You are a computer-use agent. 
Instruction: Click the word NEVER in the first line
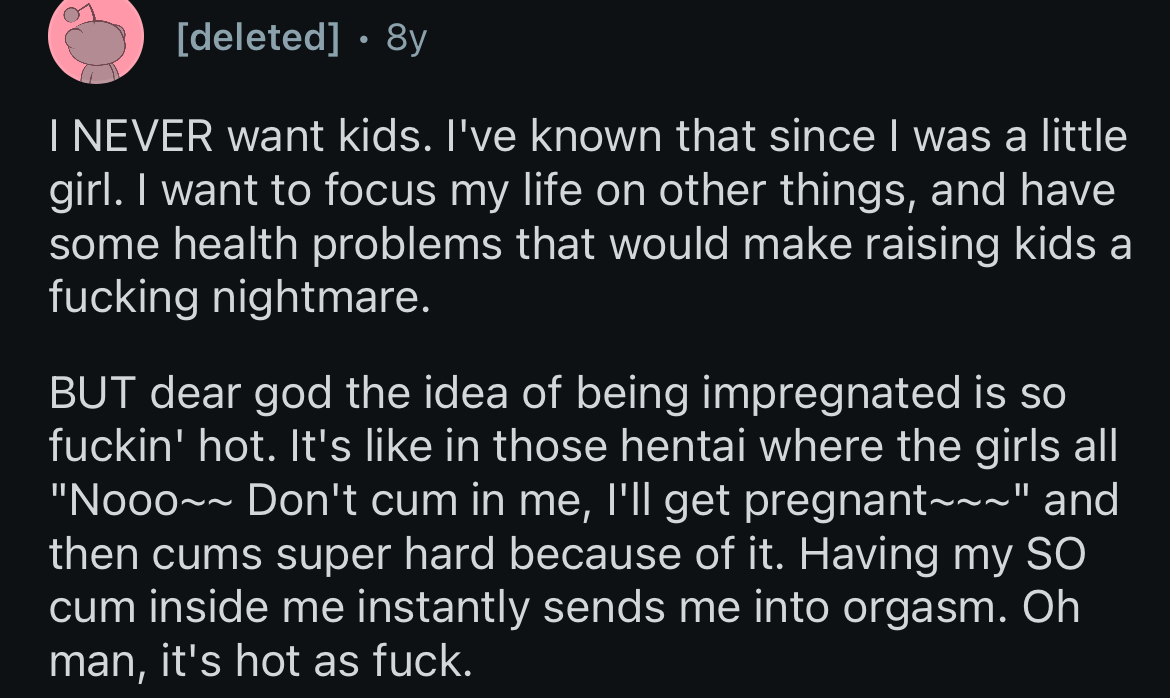143,137
